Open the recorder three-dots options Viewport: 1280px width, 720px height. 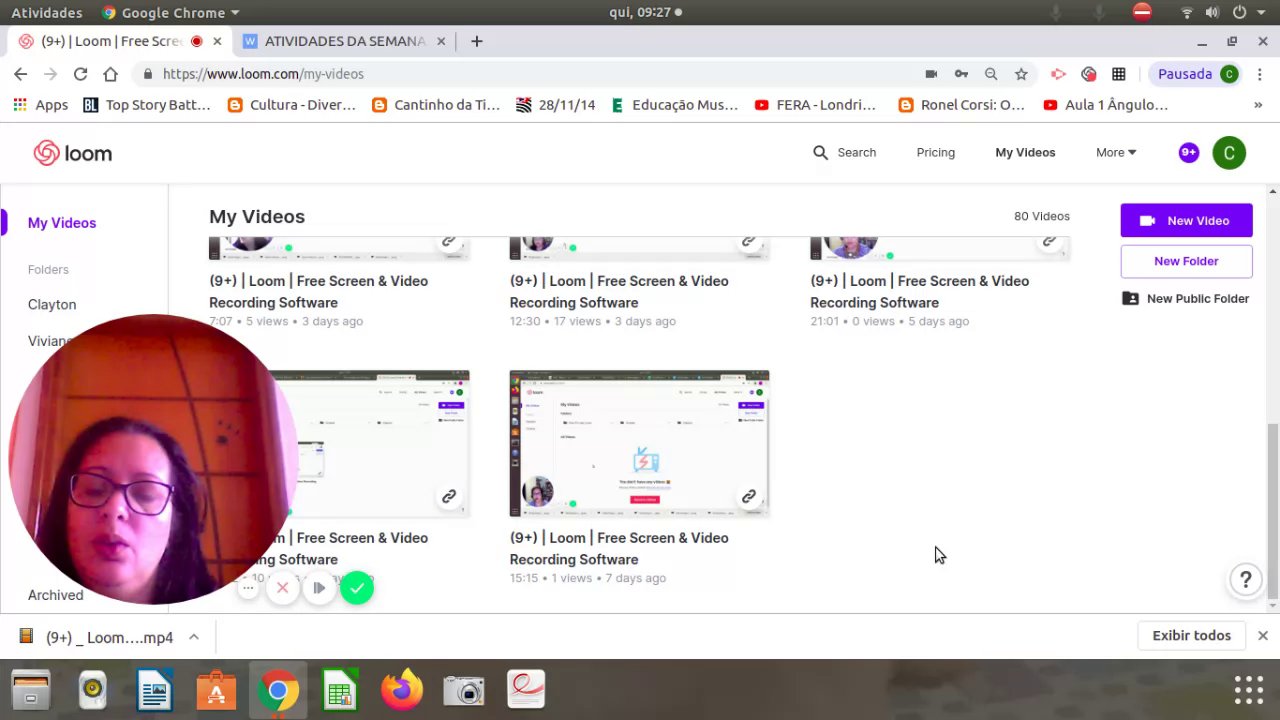248,588
